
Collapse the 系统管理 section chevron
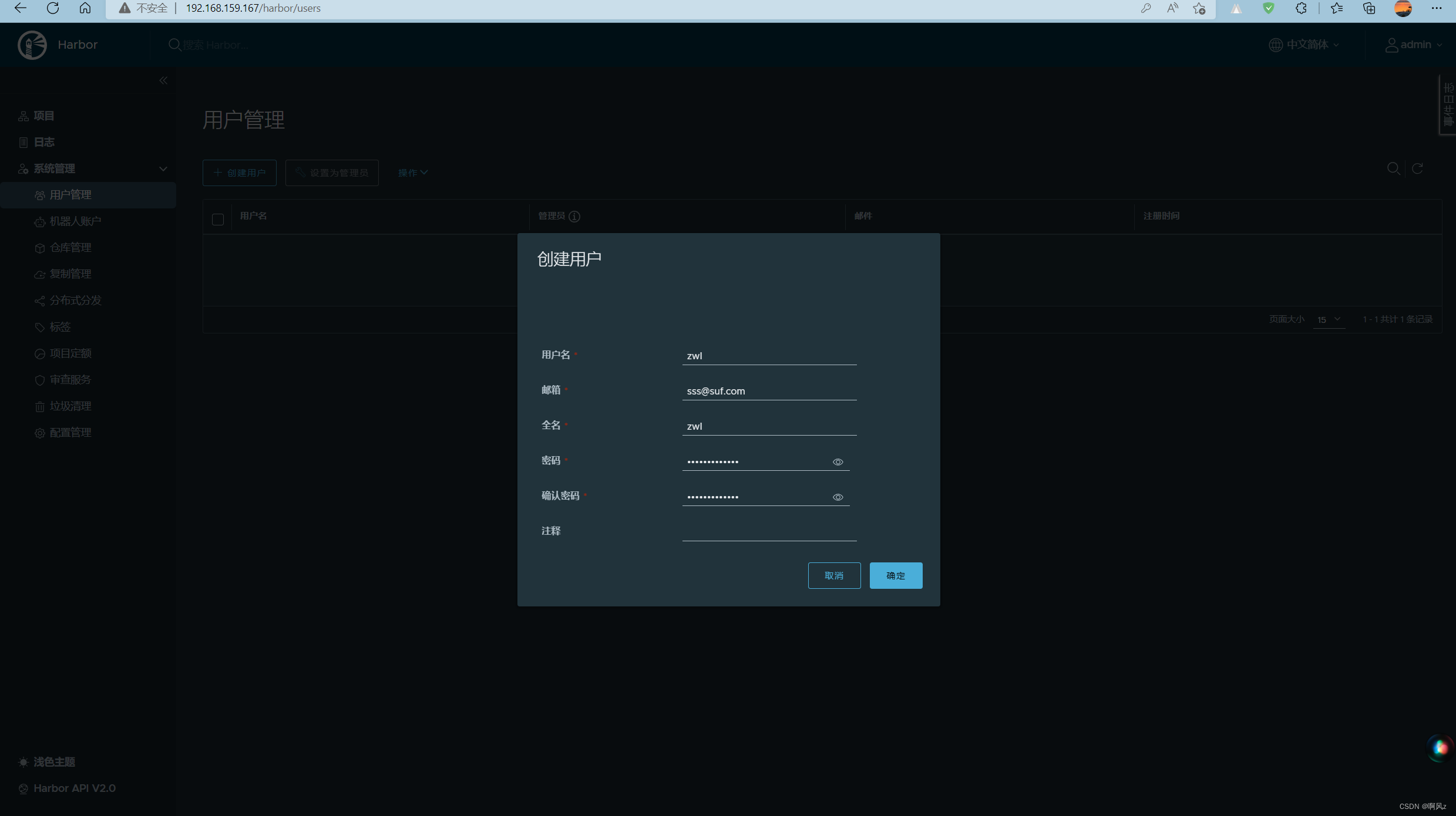click(x=163, y=168)
